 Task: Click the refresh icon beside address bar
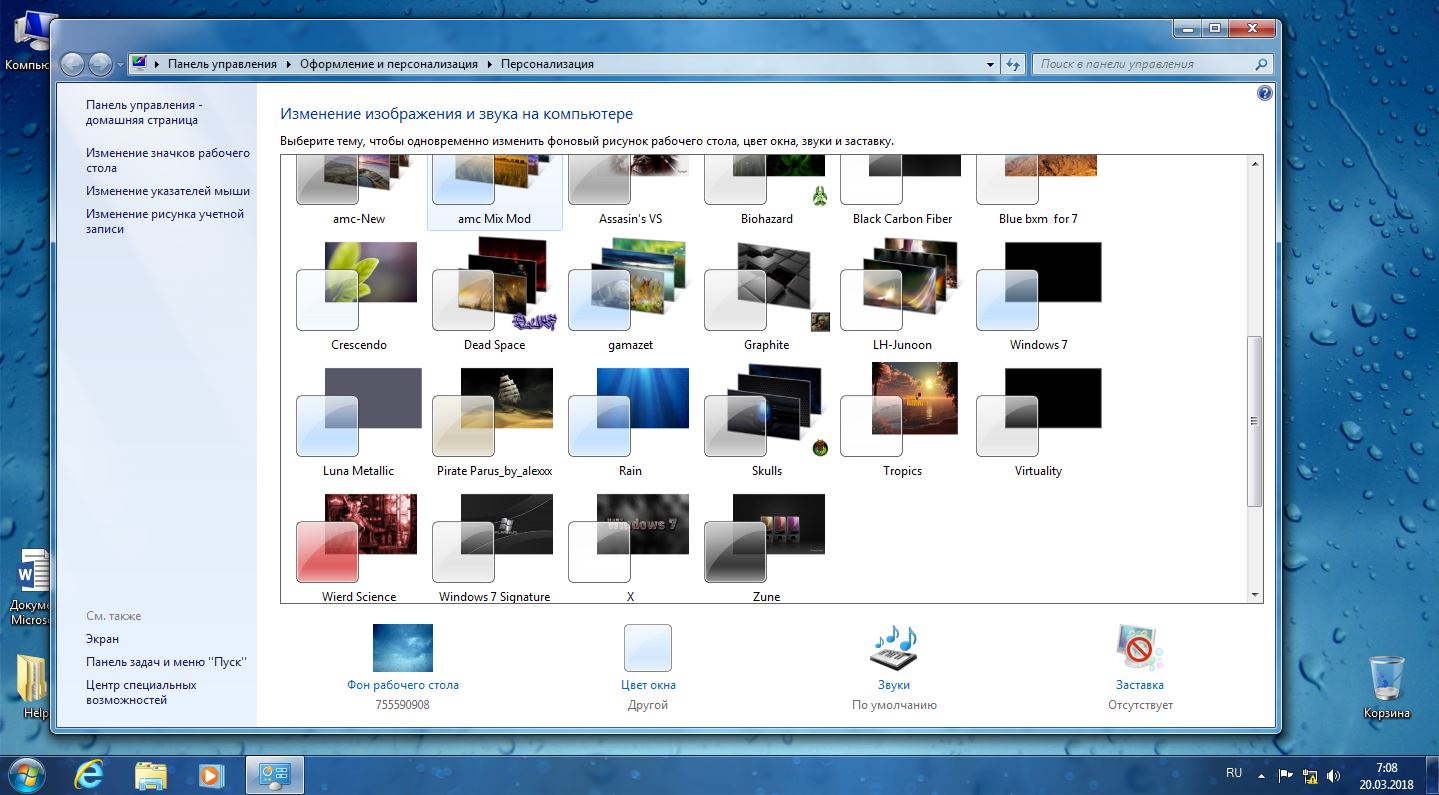1013,64
